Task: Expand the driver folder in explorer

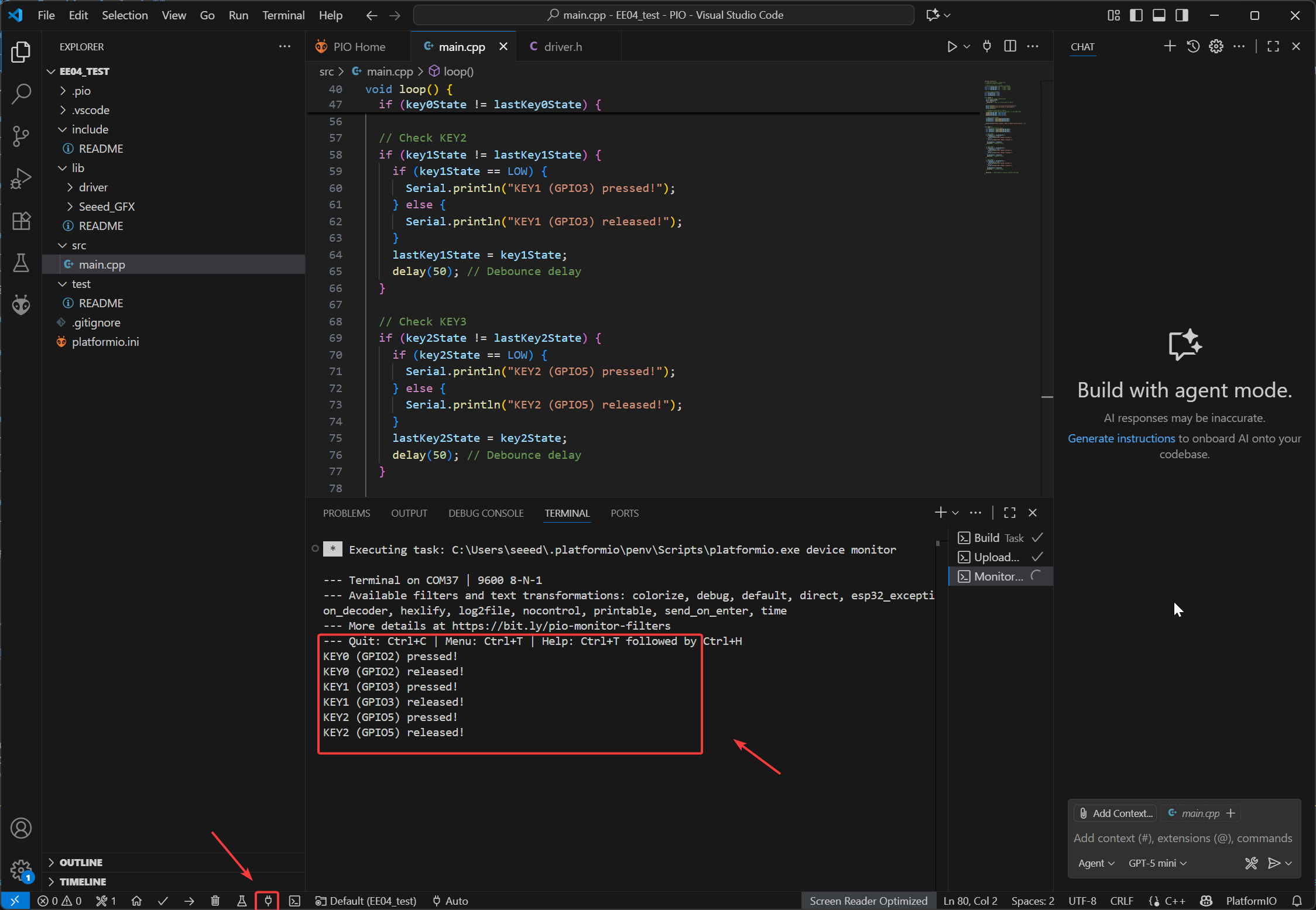Action: pyautogui.click(x=93, y=187)
